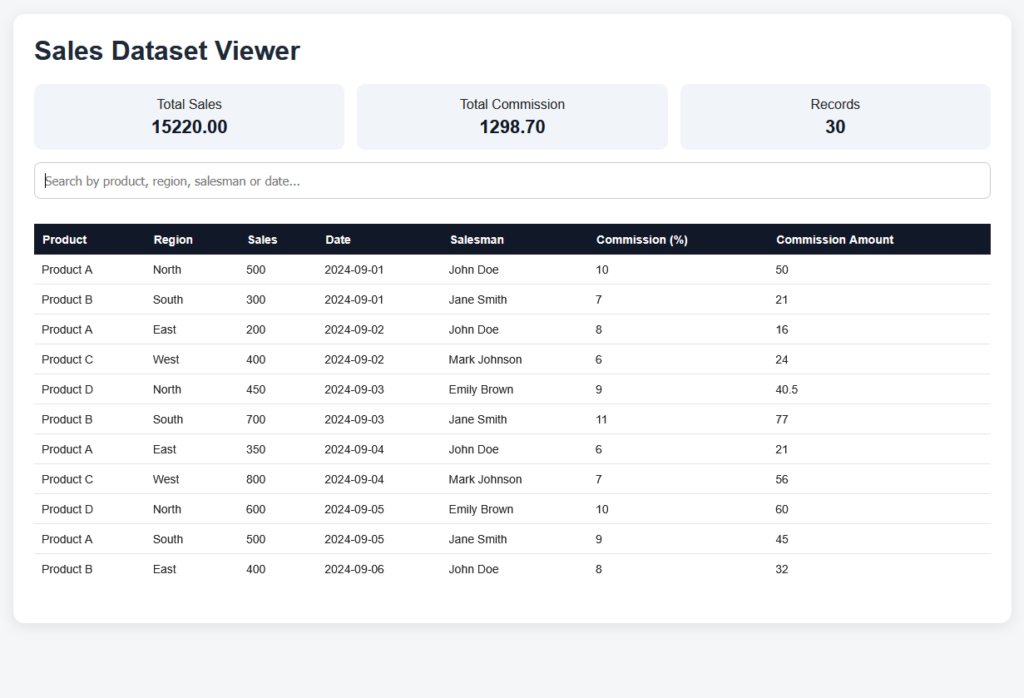This screenshot has height=698, width=1024.
Task: Sort by the Date column header
Action: (x=338, y=240)
